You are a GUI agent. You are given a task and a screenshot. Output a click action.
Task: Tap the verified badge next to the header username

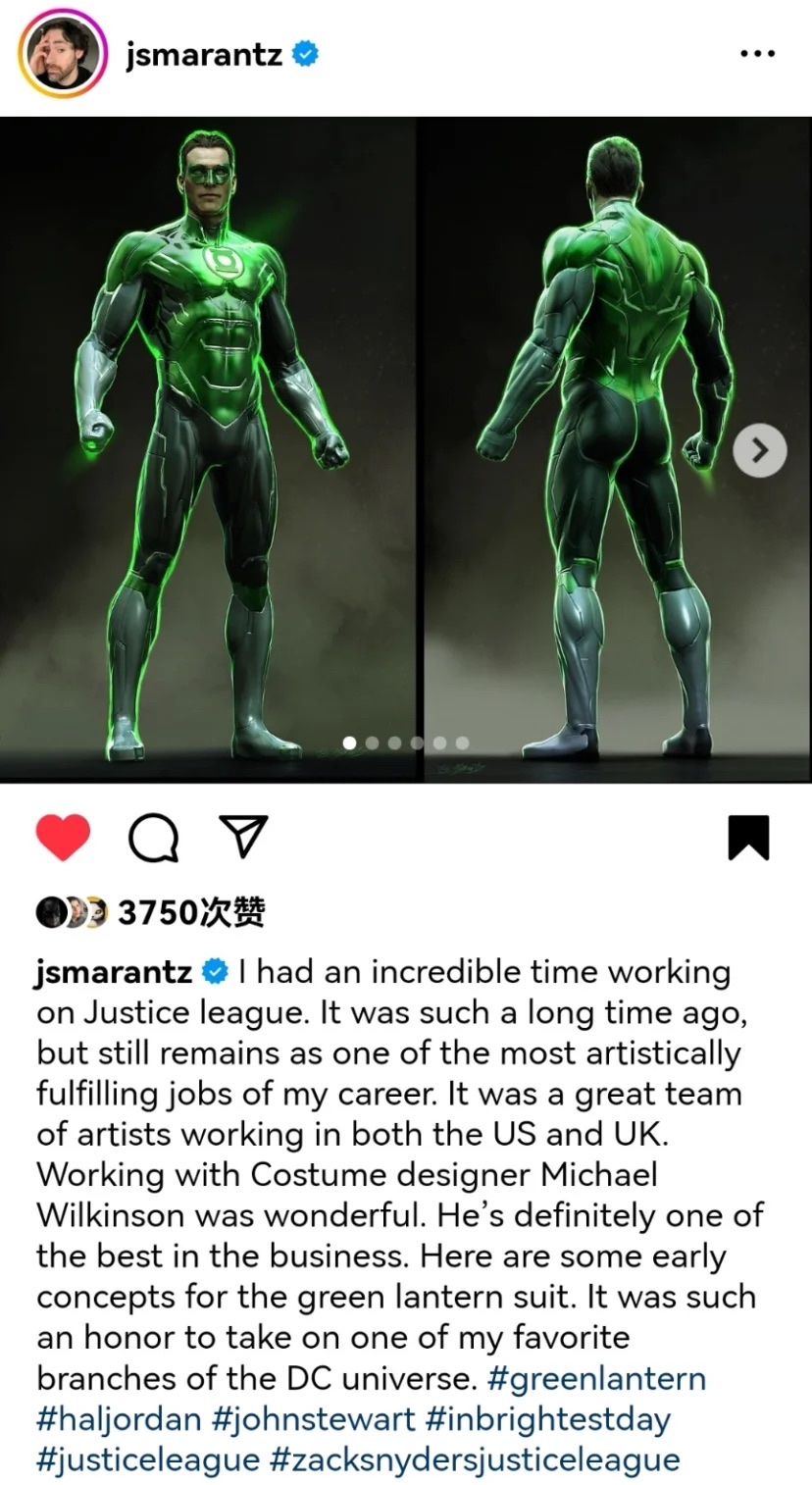coord(306,55)
